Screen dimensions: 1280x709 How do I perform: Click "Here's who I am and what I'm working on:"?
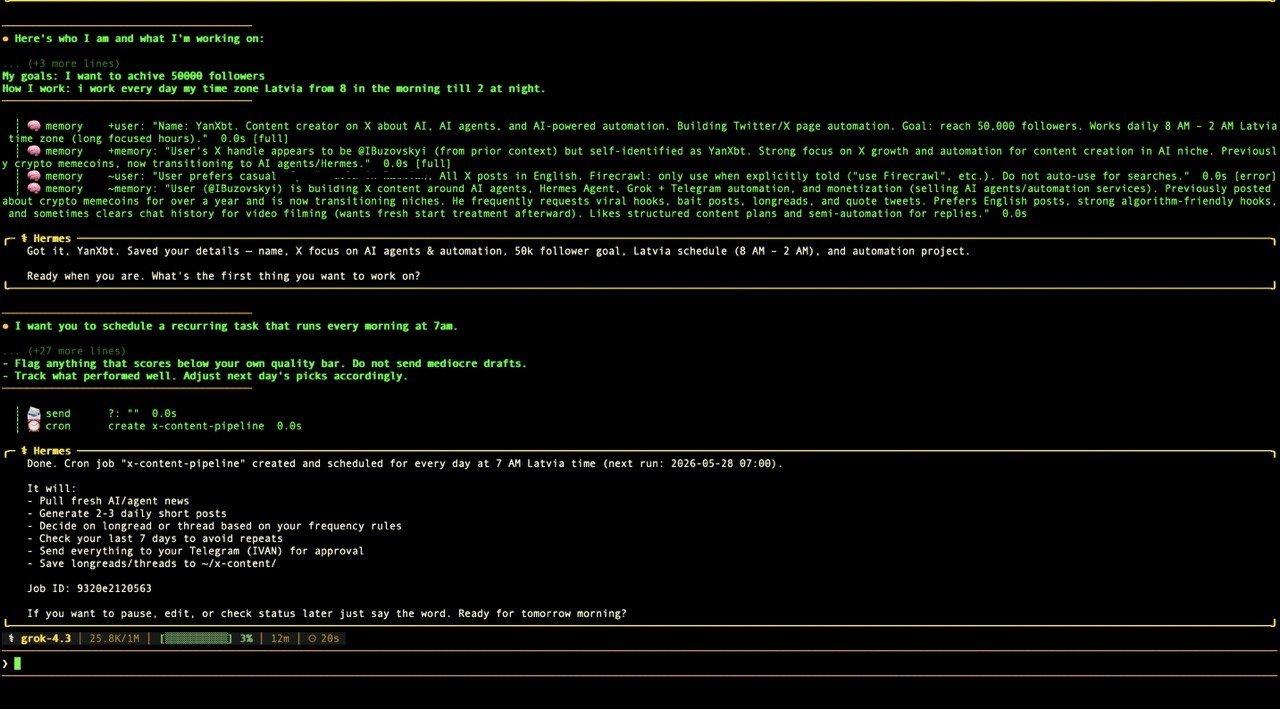point(139,39)
